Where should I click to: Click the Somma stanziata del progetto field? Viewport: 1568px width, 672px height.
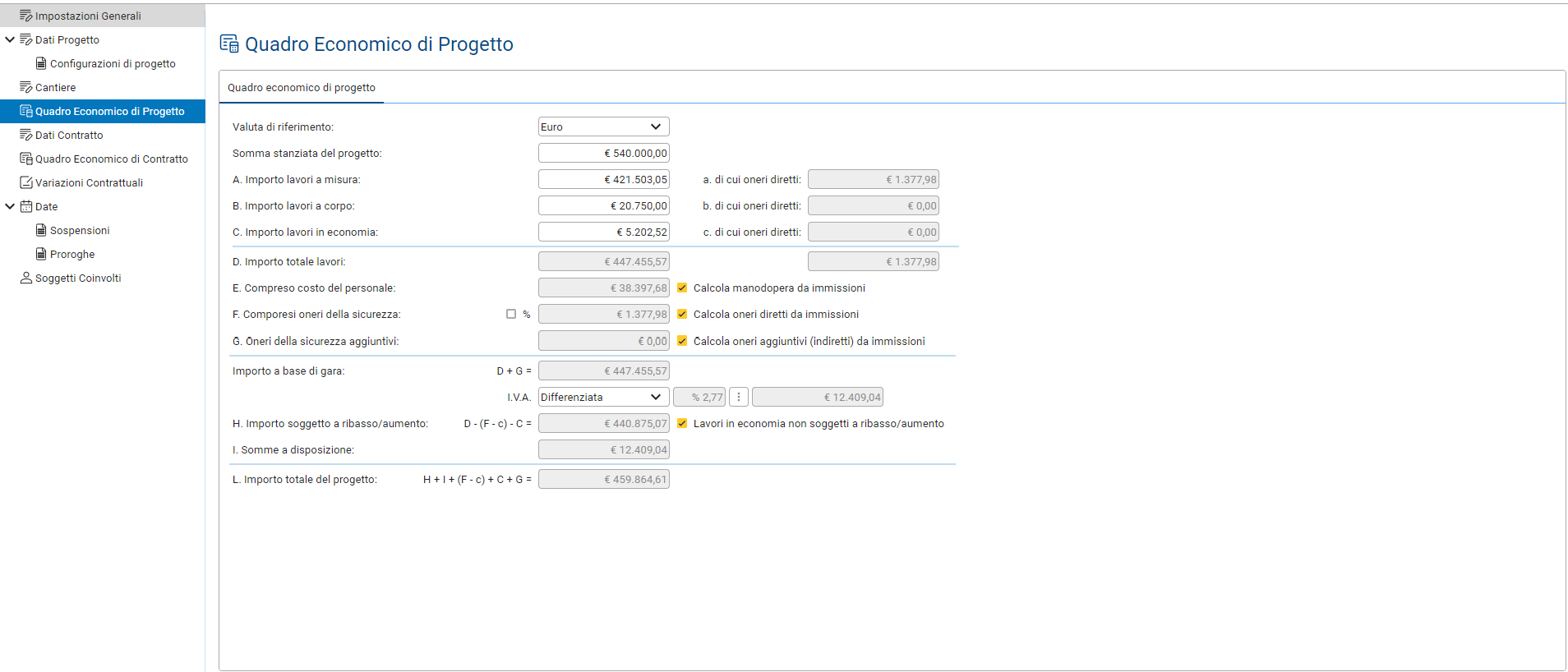tap(603, 154)
